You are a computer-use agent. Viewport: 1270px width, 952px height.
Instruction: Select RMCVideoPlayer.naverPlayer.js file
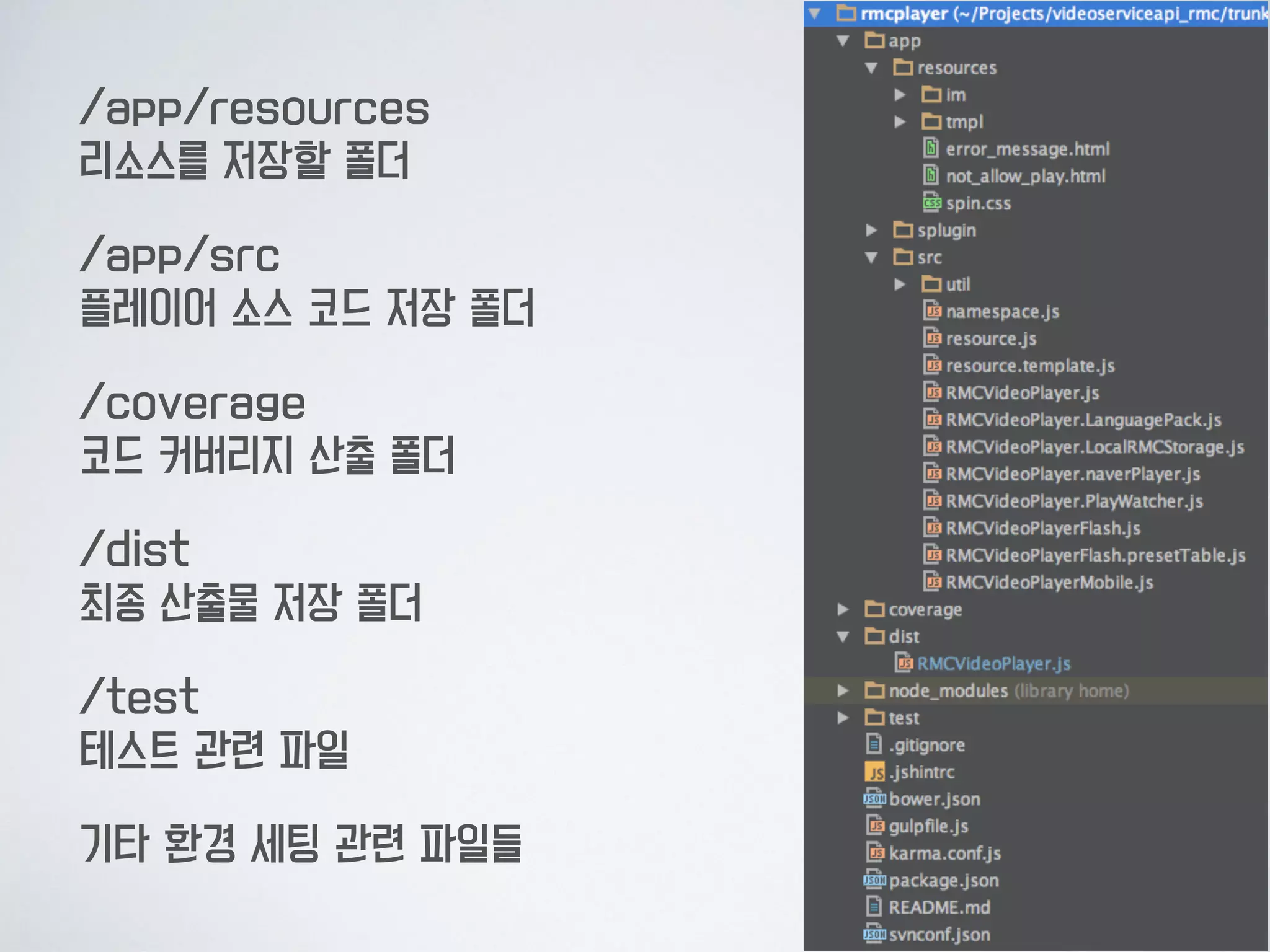pos(1073,474)
